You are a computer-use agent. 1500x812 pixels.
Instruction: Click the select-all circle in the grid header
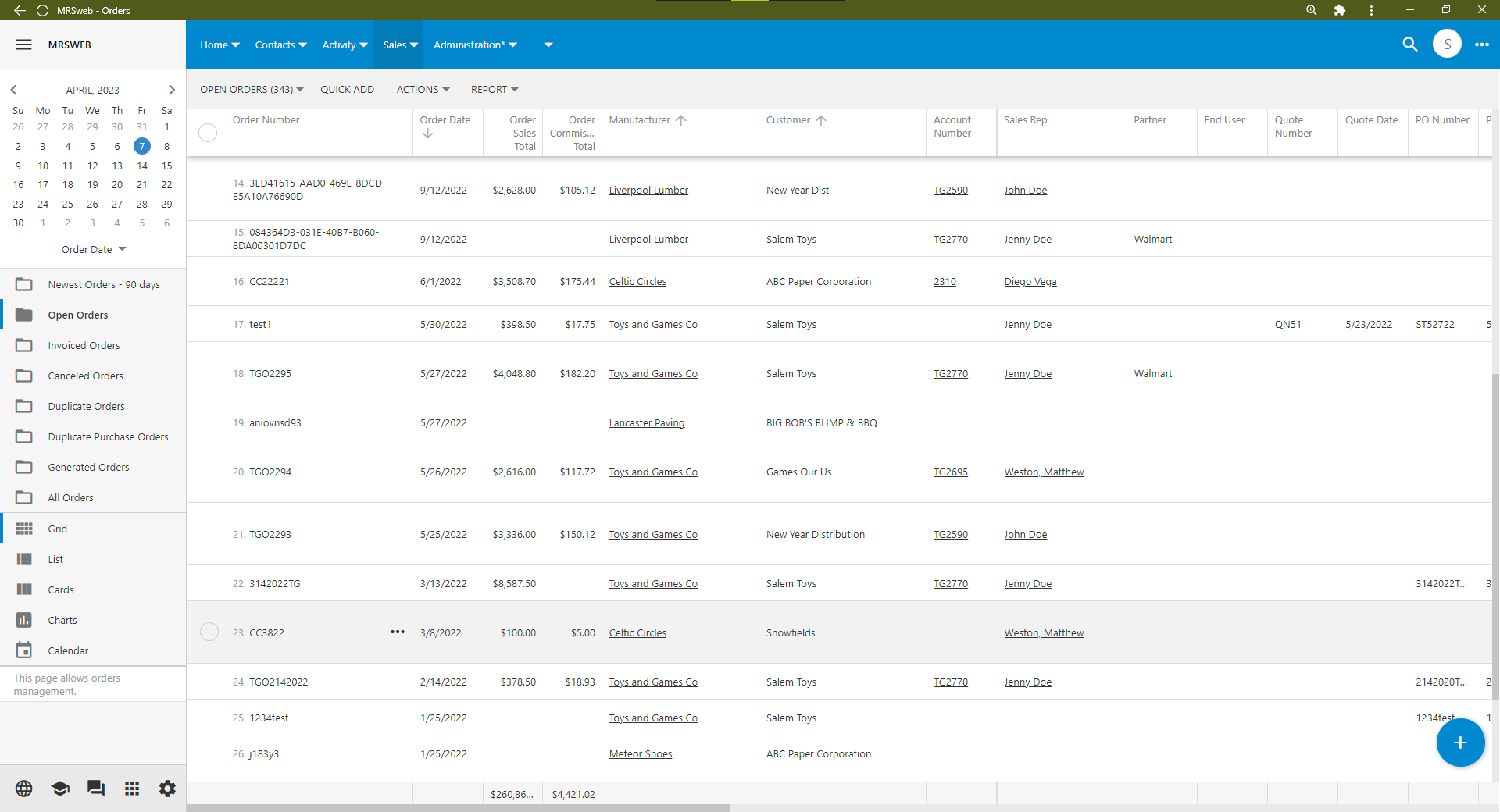207,133
